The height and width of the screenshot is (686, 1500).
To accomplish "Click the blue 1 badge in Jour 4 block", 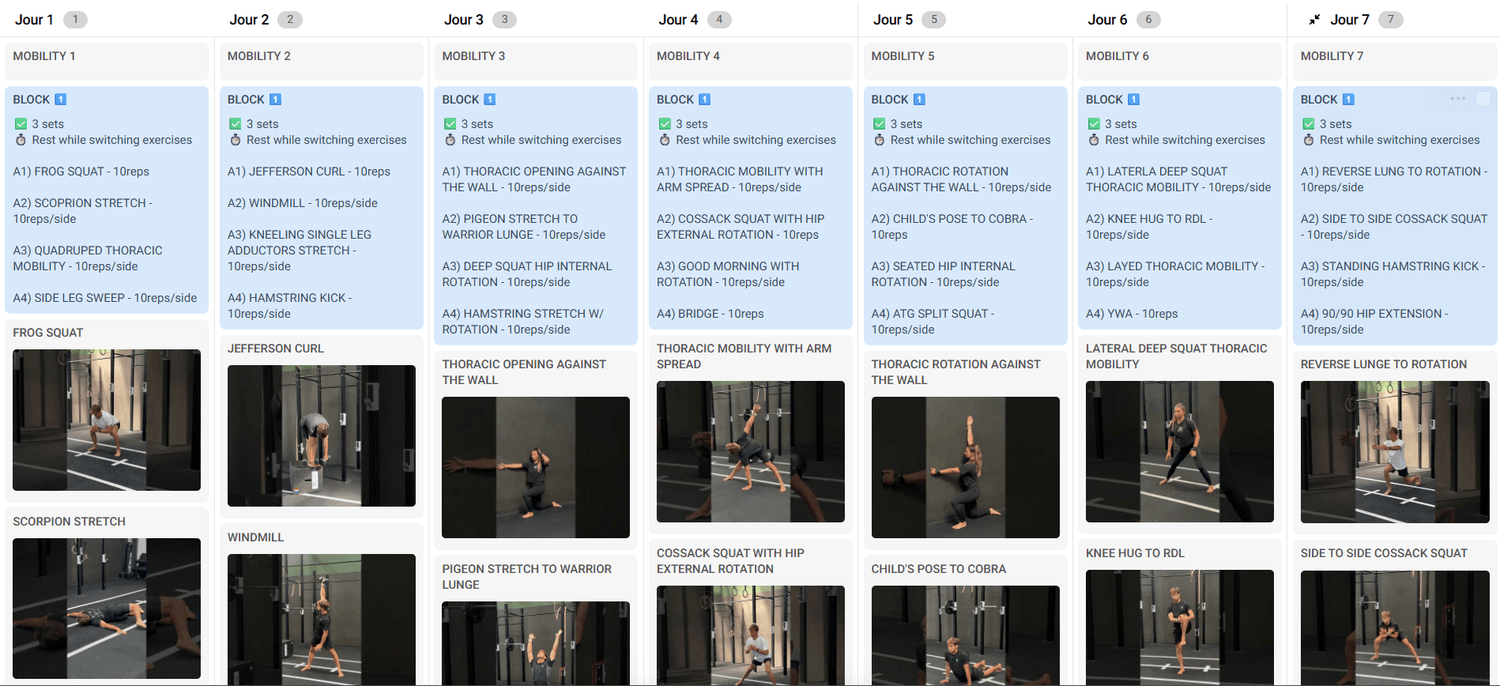I will [x=704, y=99].
